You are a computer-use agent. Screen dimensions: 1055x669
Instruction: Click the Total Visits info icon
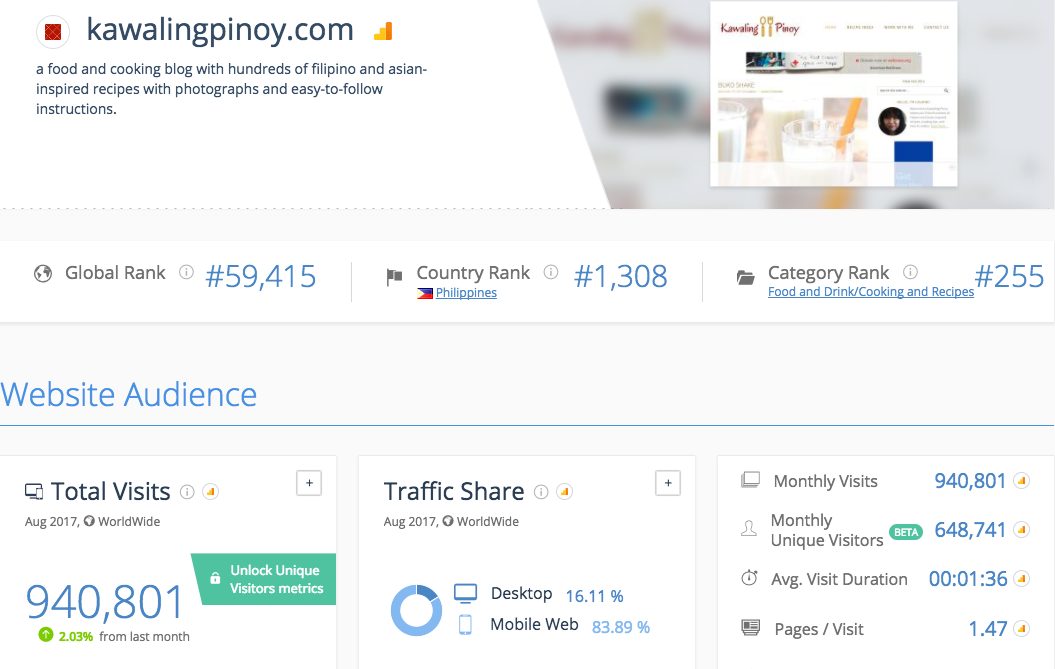tap(187, 492)
